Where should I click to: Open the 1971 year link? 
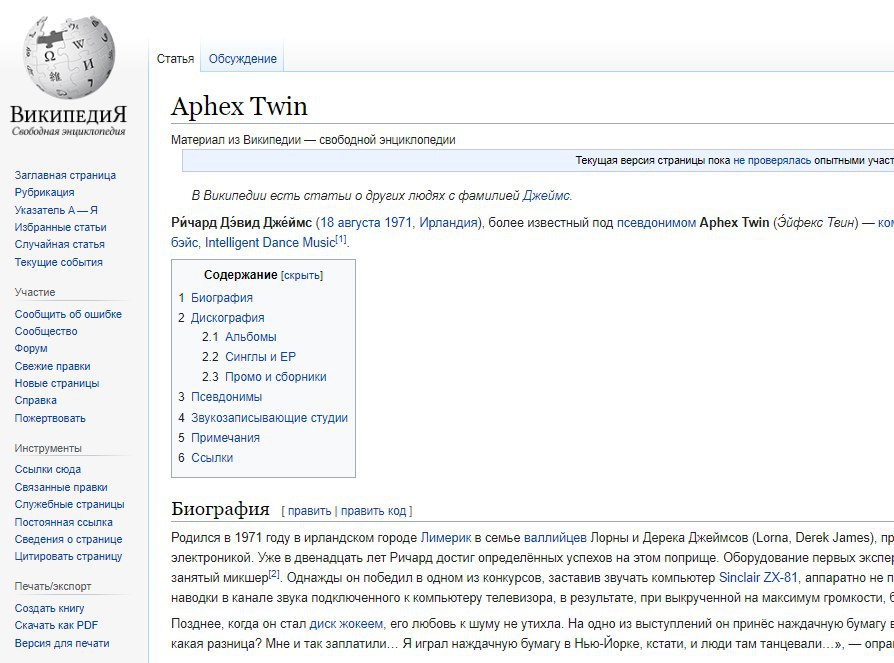pos(398,222)
